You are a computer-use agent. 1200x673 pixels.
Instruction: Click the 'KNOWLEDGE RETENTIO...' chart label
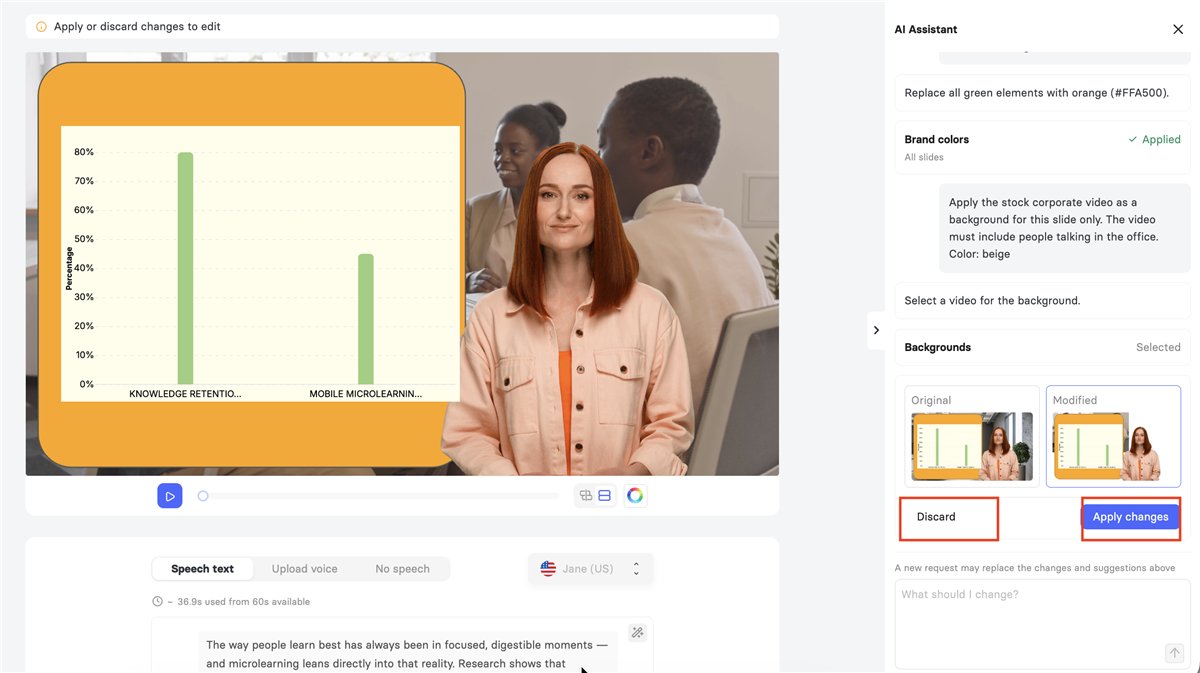[185, 394]
